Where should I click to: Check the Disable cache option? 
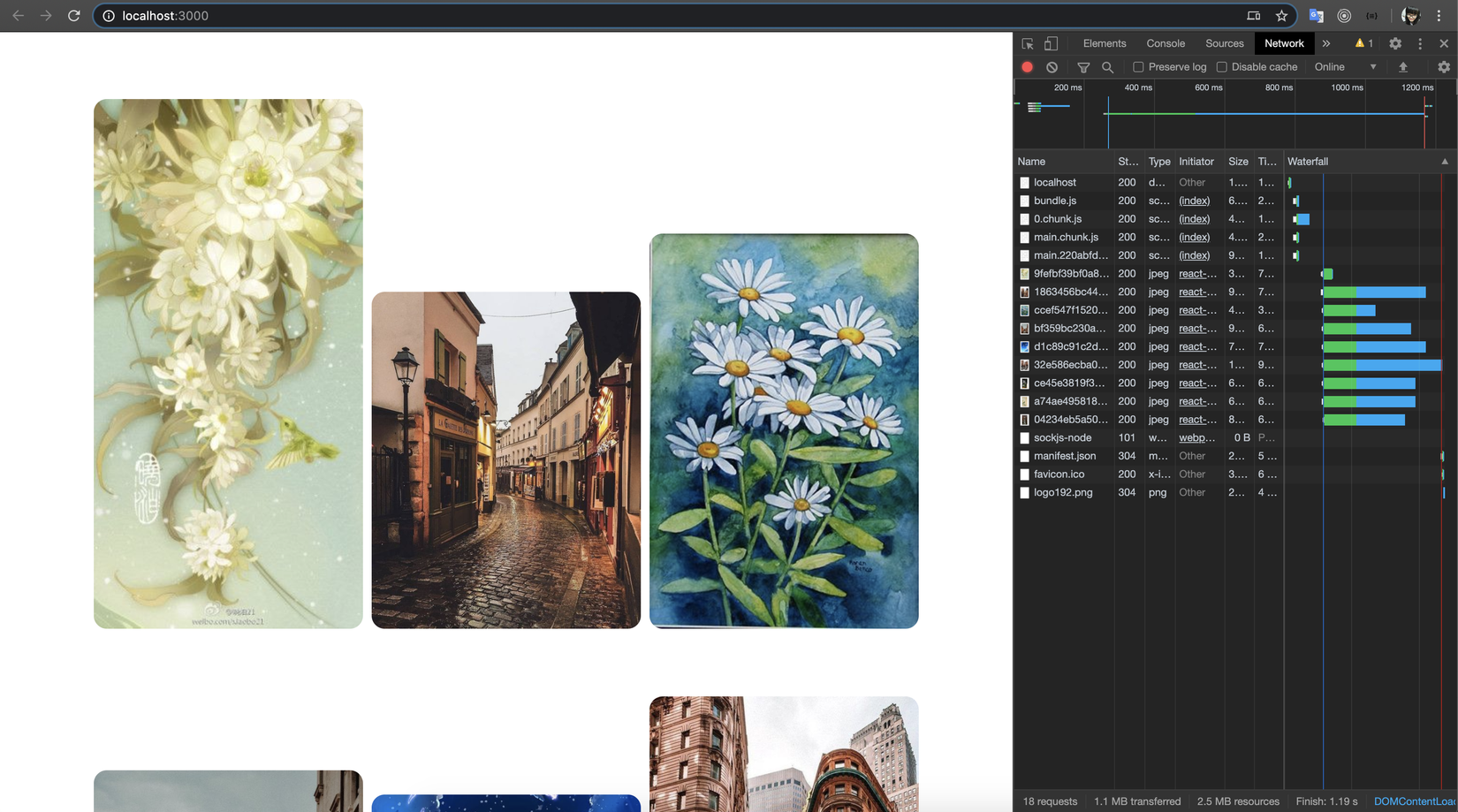[1222, 67]
